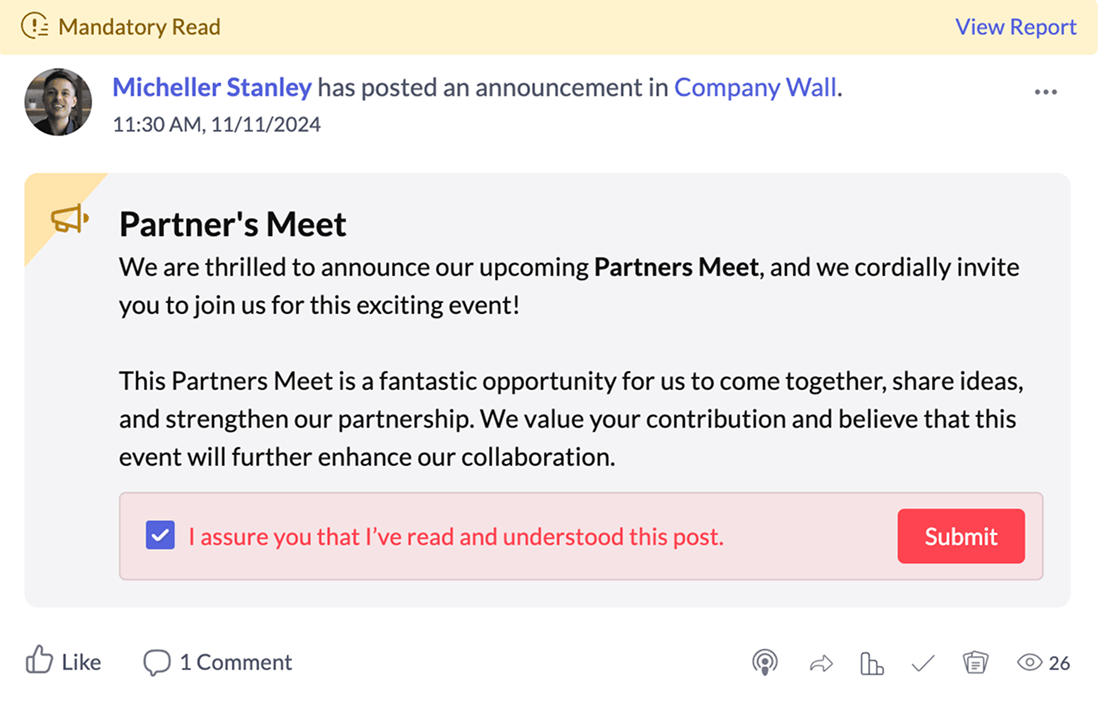Click the eye views icon
The width and height of the screenshot is (1099, 718).
[1029, 662]
